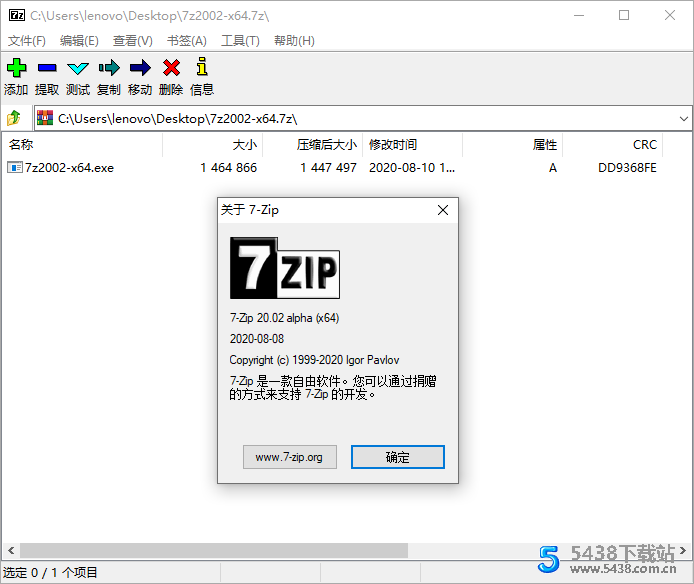Click the green Add (添加) icon
Screen dimensions: 694x584
[x=16, y=68]
